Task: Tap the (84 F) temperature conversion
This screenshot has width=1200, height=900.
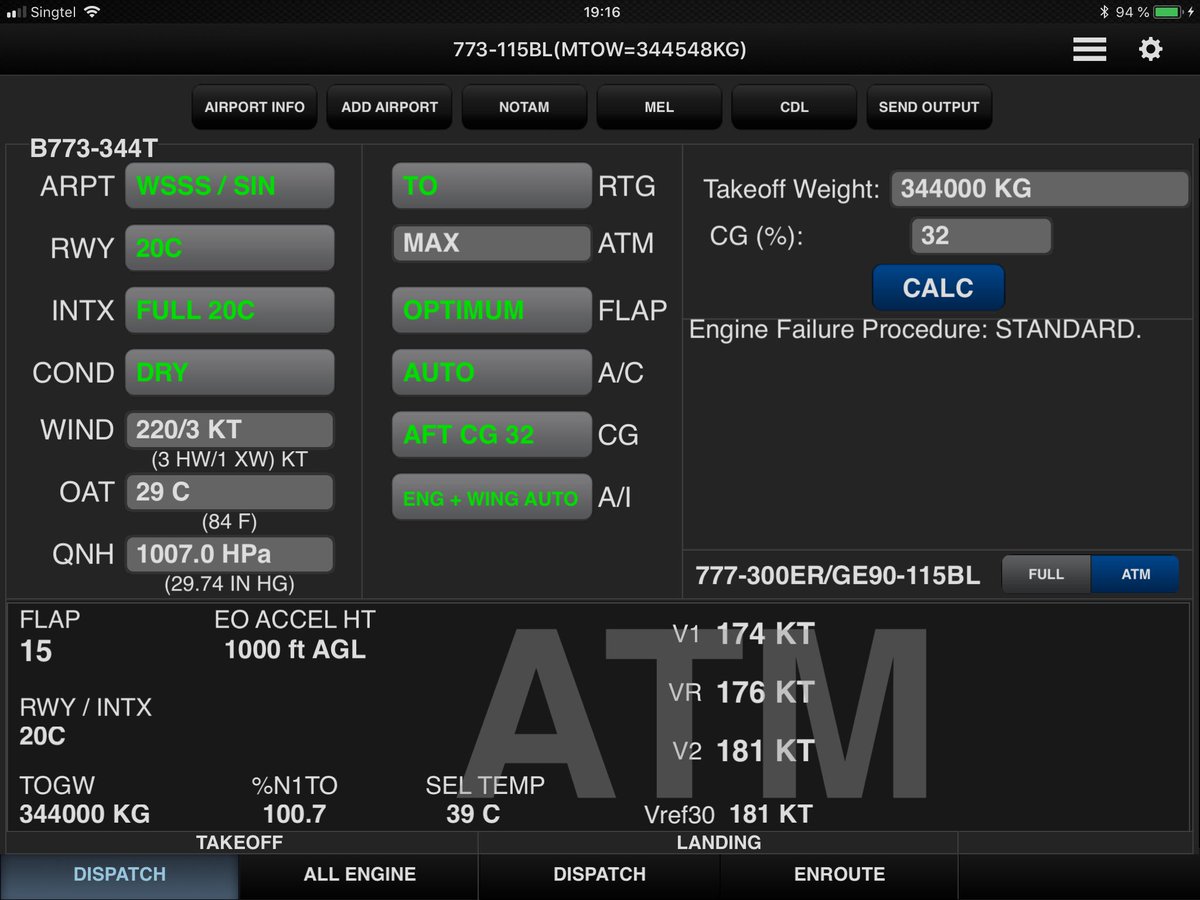Action: [x=229, y=522]
